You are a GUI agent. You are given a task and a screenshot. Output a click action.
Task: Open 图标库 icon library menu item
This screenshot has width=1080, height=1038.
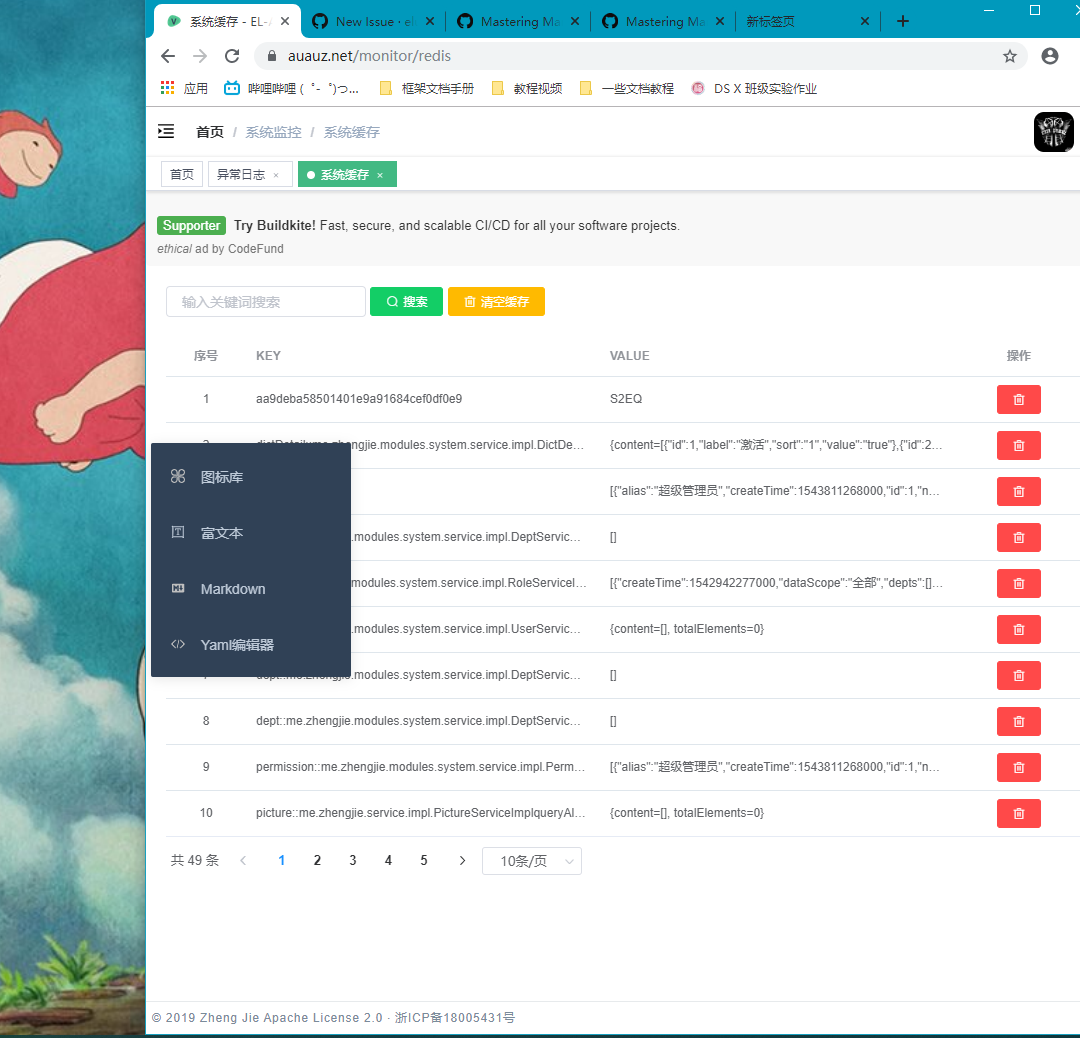(x=251, y=477)
